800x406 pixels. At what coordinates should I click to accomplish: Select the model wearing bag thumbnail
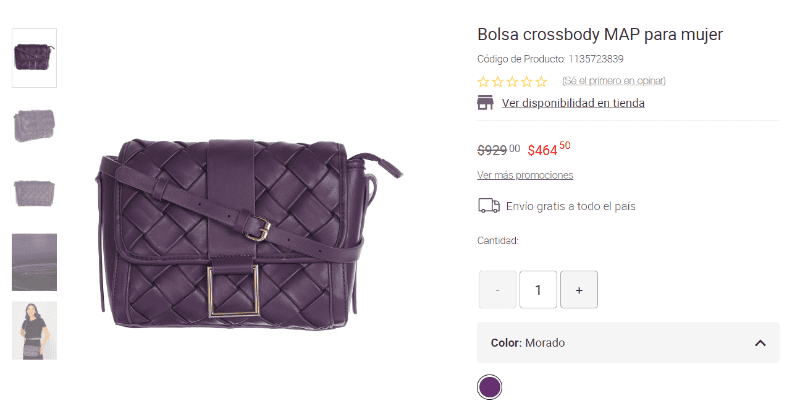34,330
